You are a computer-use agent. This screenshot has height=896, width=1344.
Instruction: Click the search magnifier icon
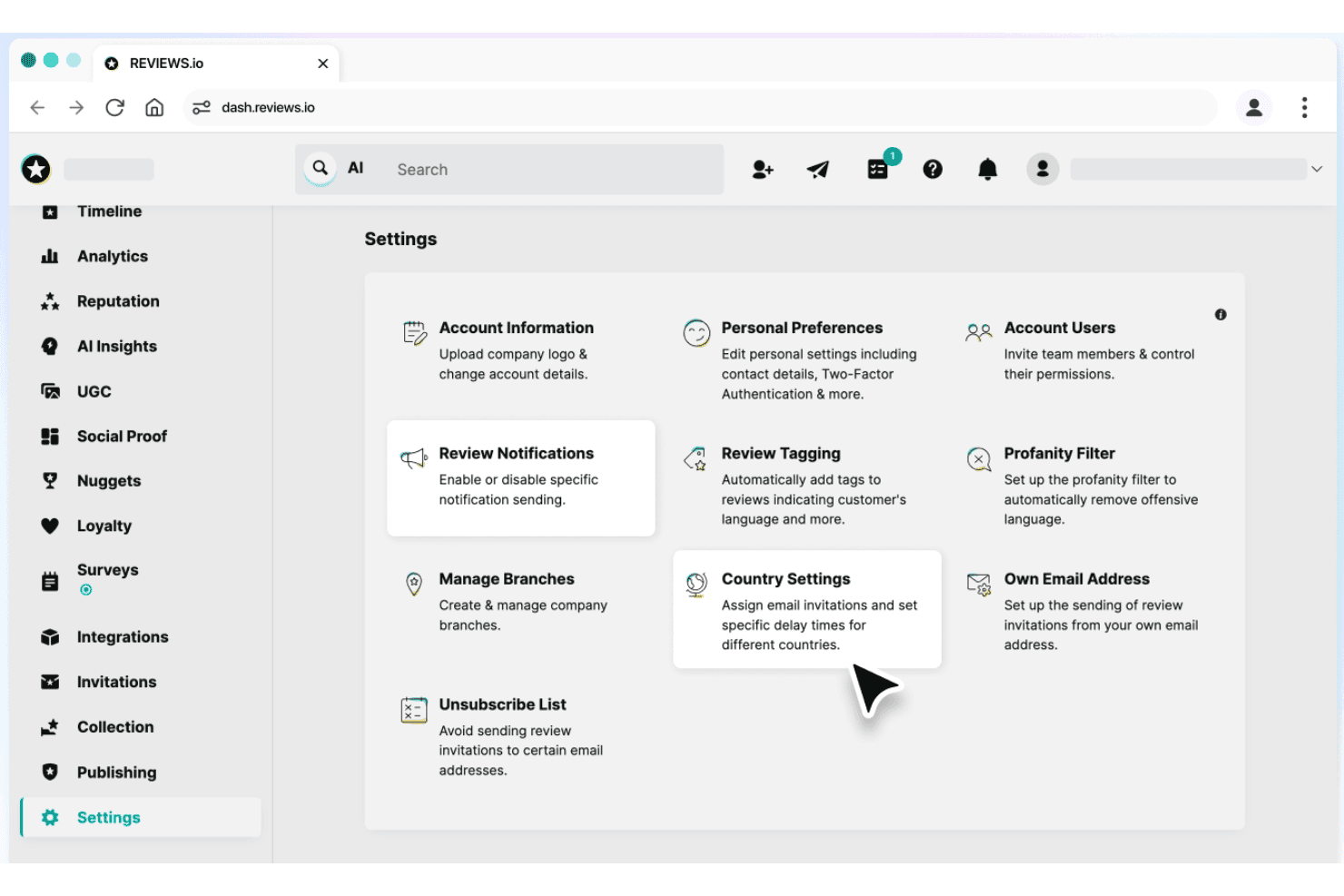pos(320,168)
